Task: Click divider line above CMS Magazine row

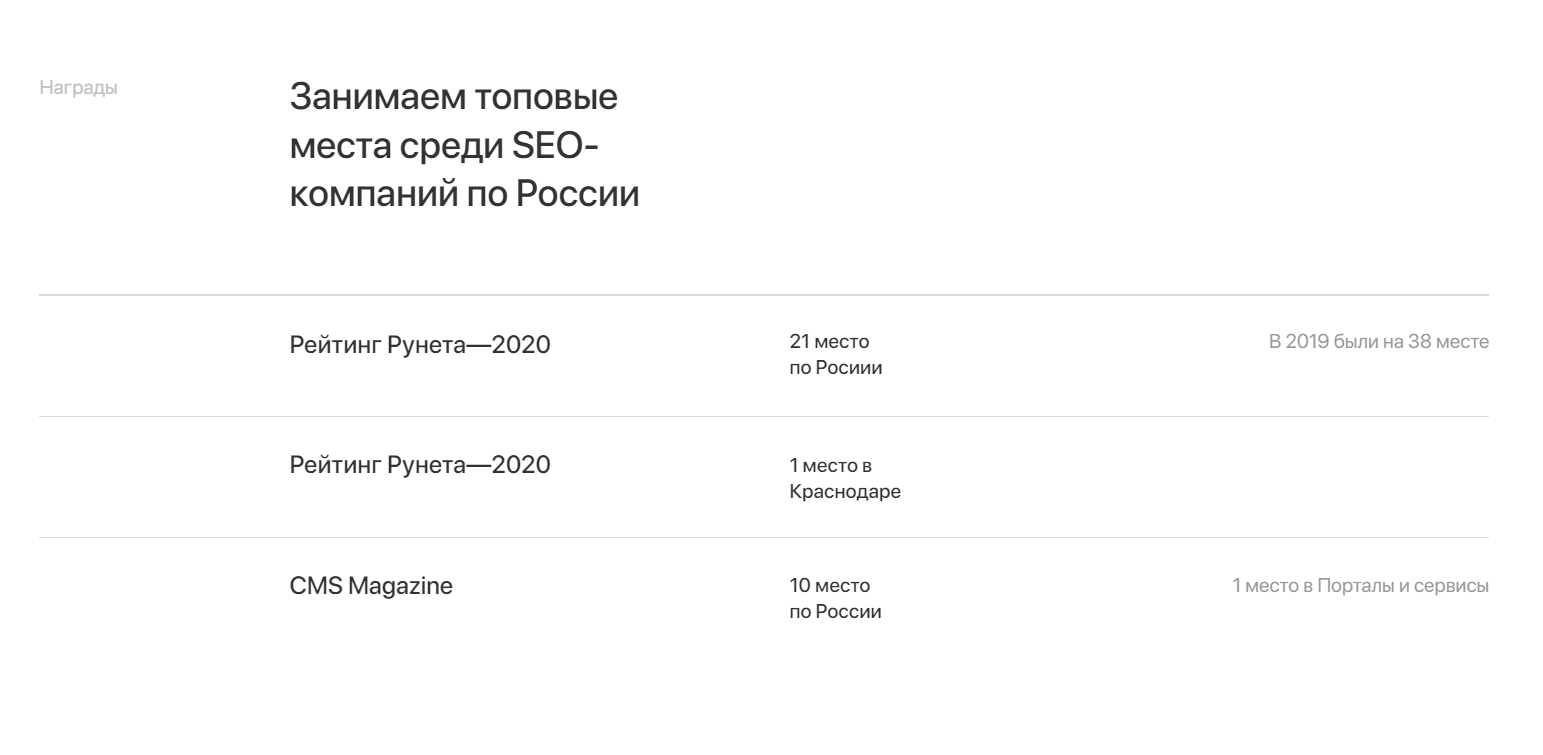Action: click(x=763, y=537)
